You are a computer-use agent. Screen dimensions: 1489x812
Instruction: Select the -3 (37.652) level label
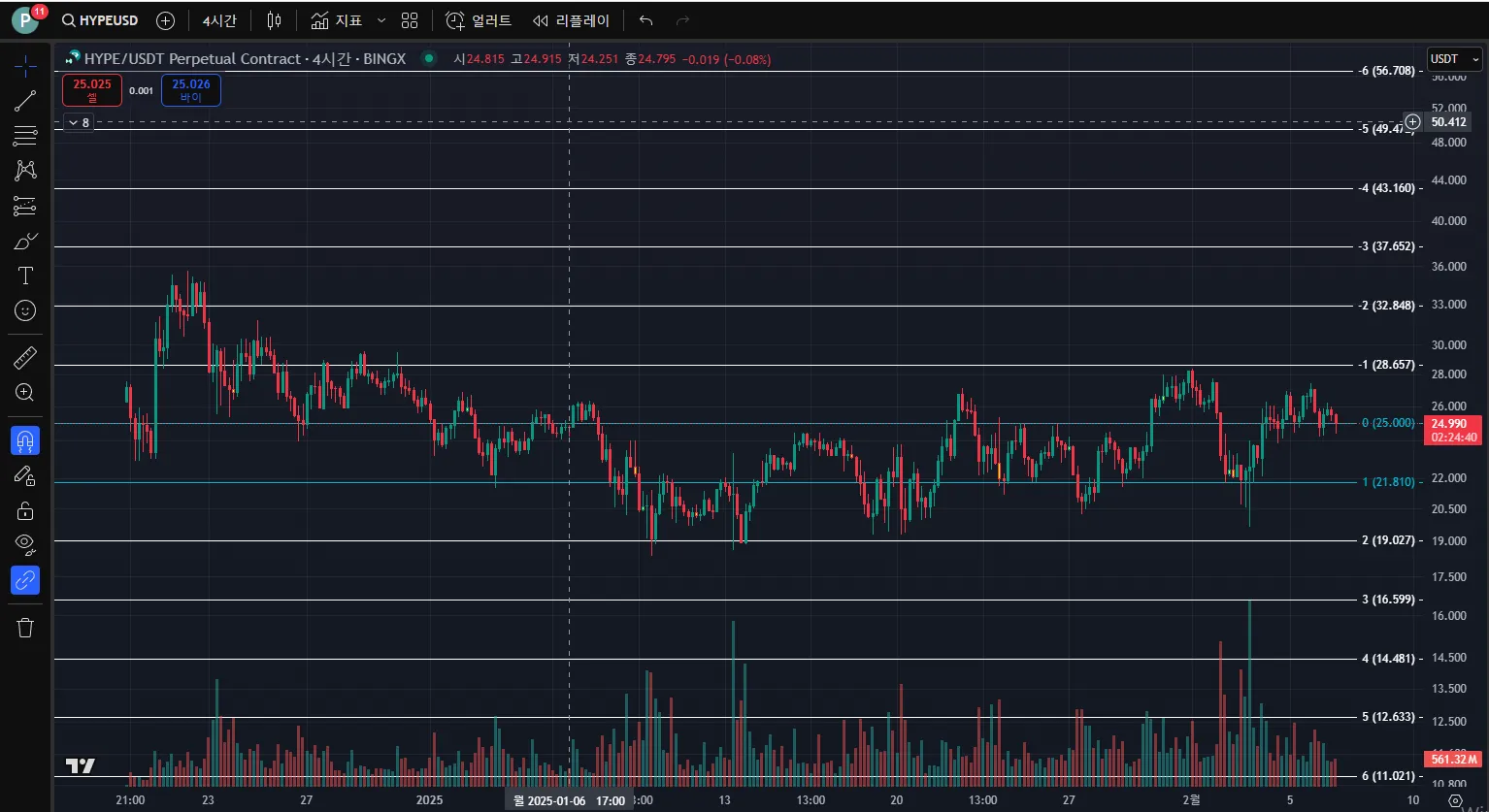pos(1387,246)
